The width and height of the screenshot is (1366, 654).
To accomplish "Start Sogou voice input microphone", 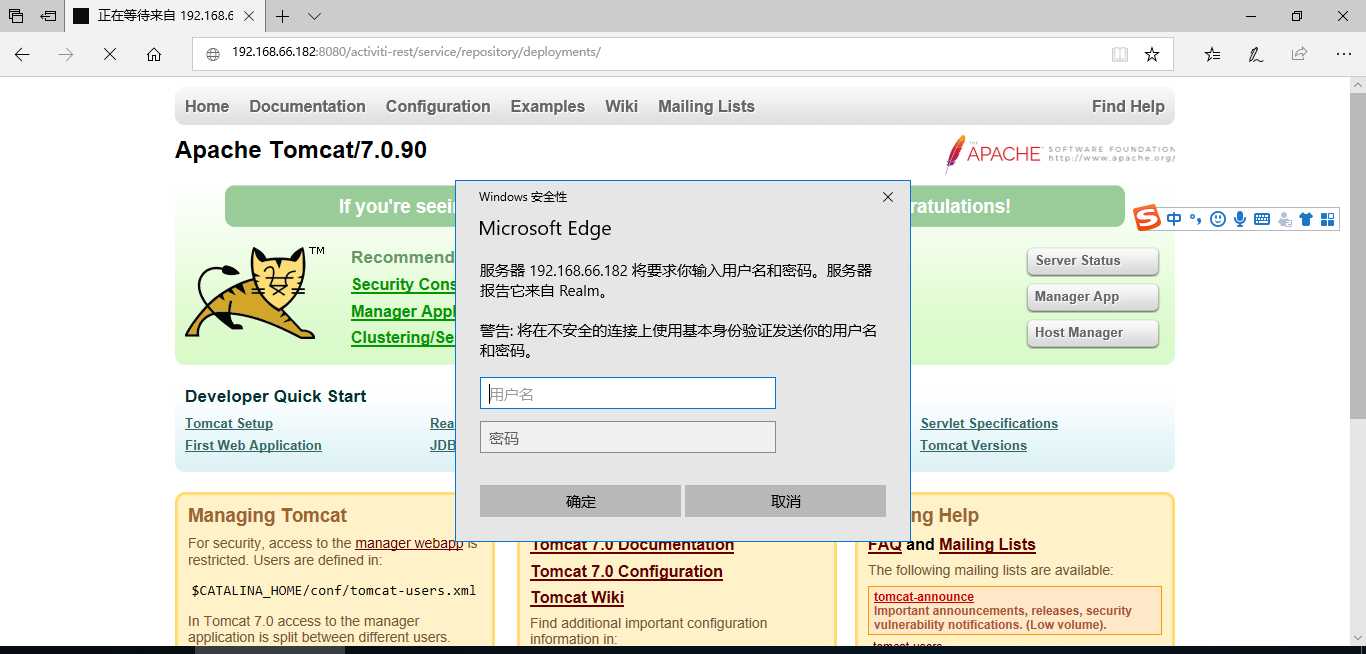I will [1240, 219].
